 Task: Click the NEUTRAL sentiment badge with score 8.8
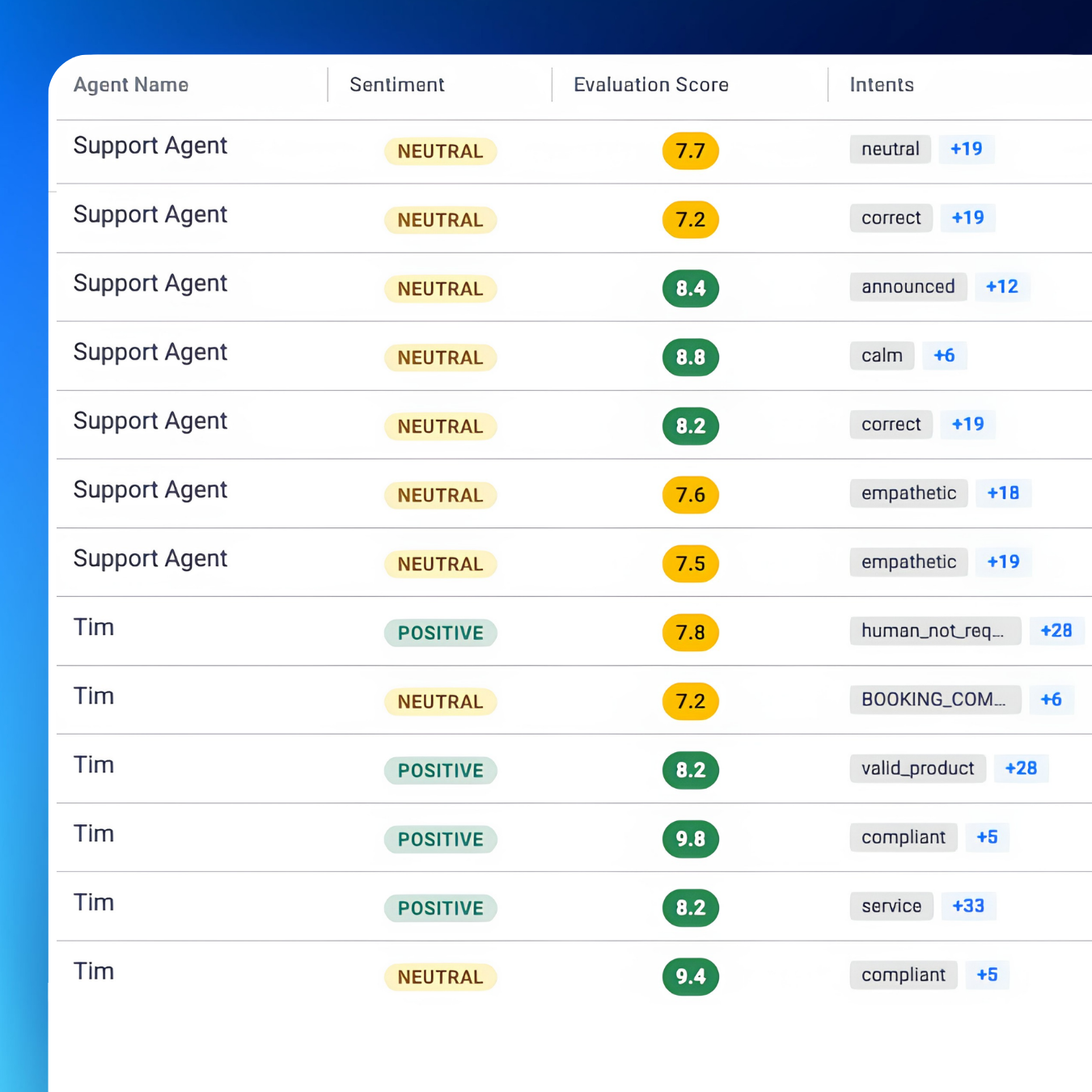point(441,358)
